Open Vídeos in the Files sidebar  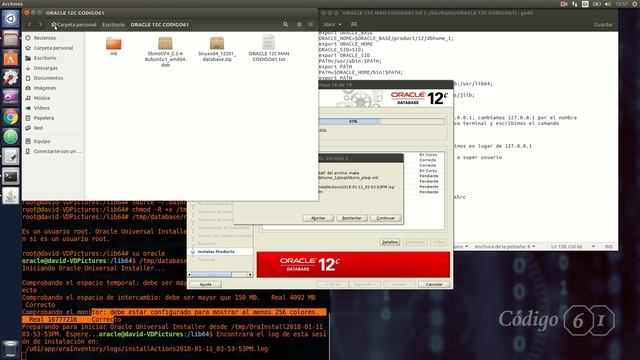pos(42,108)
